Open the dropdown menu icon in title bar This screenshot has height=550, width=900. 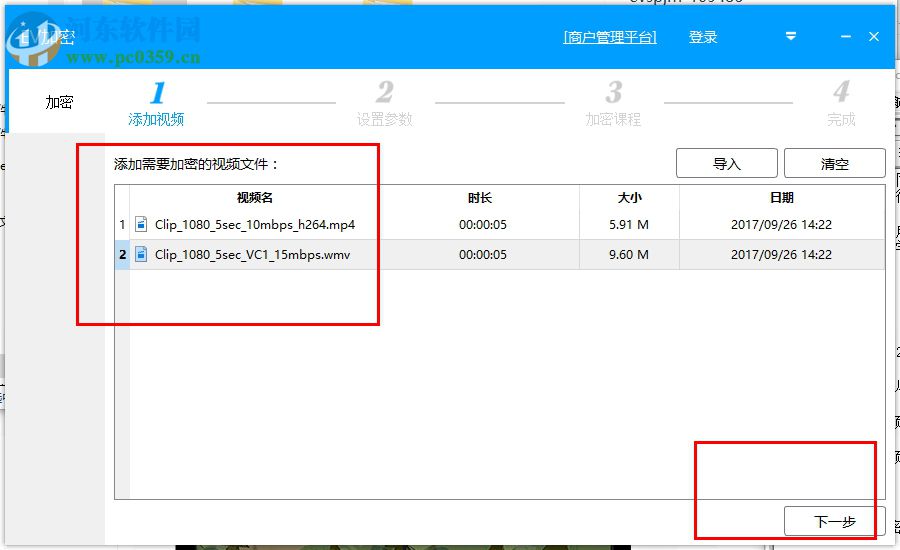(x=791, y=36)
